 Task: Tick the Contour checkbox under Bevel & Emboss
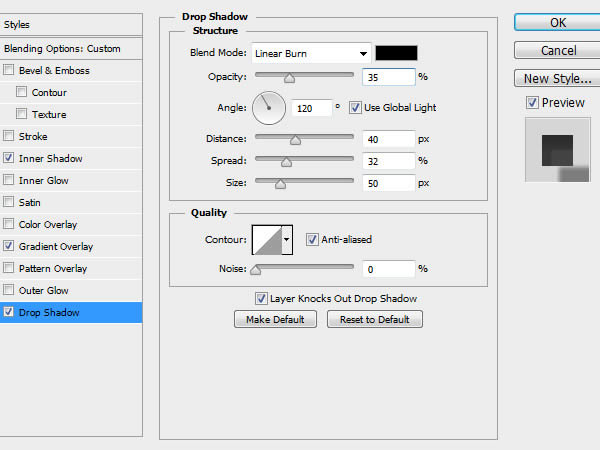point(21,92)
